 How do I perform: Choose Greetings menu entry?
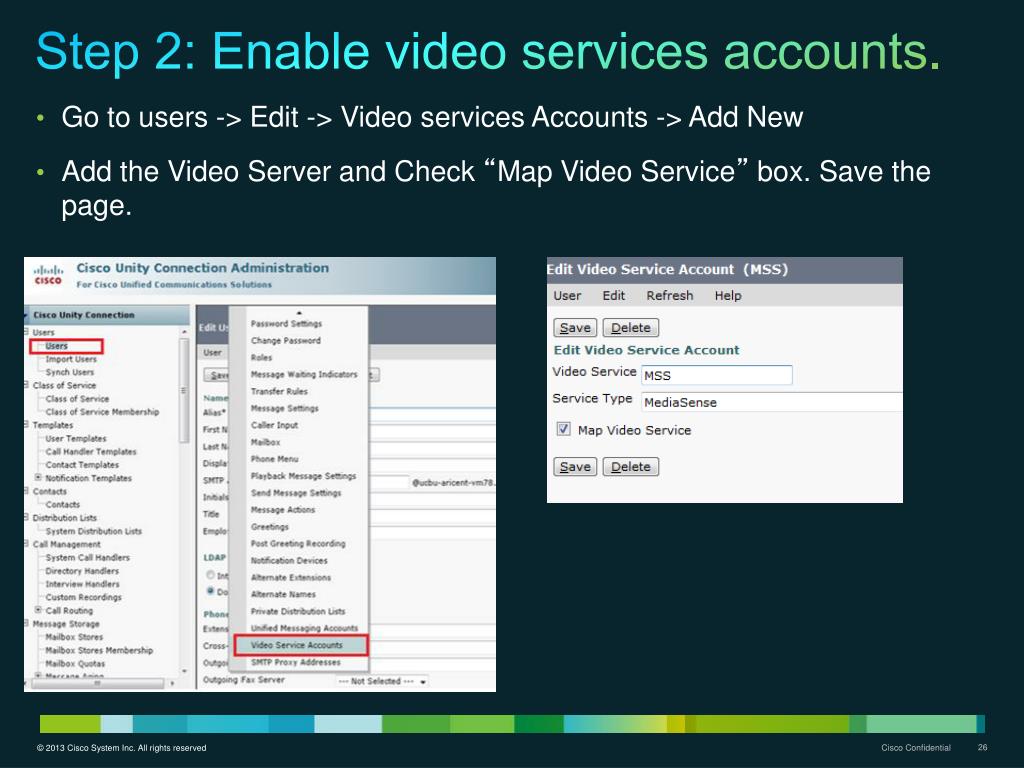click(270, 526)
